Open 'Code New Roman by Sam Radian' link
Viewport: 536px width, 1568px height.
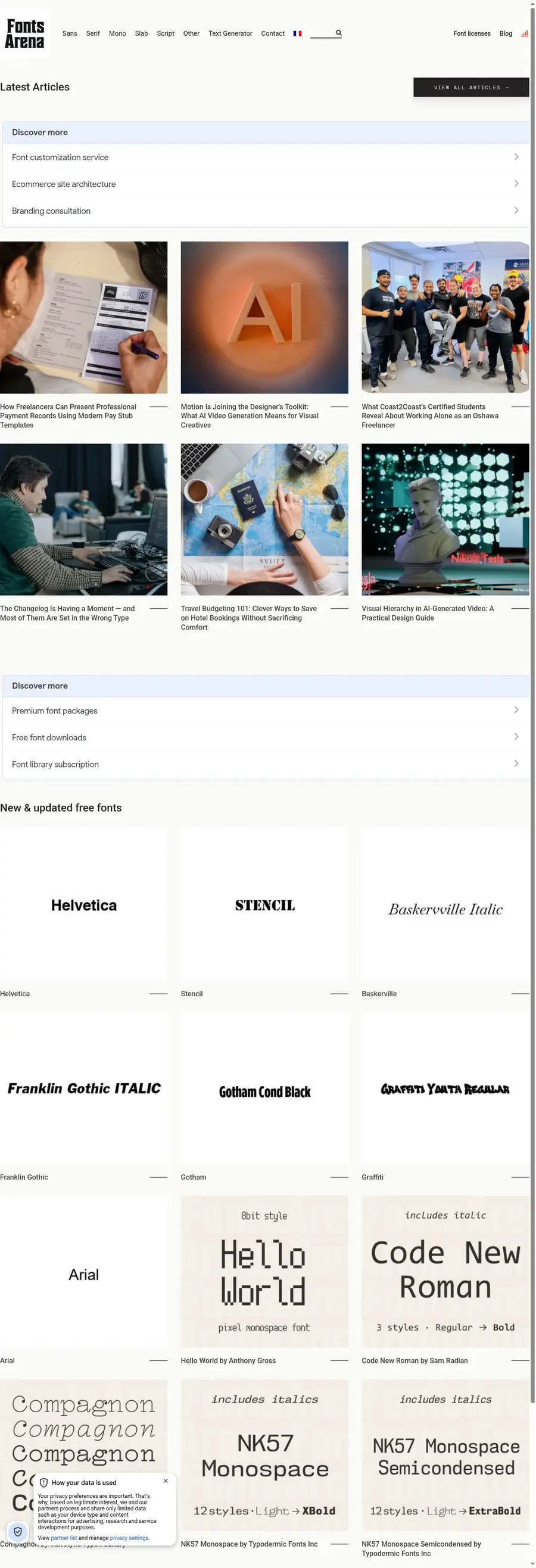[x=415, y=1360]
